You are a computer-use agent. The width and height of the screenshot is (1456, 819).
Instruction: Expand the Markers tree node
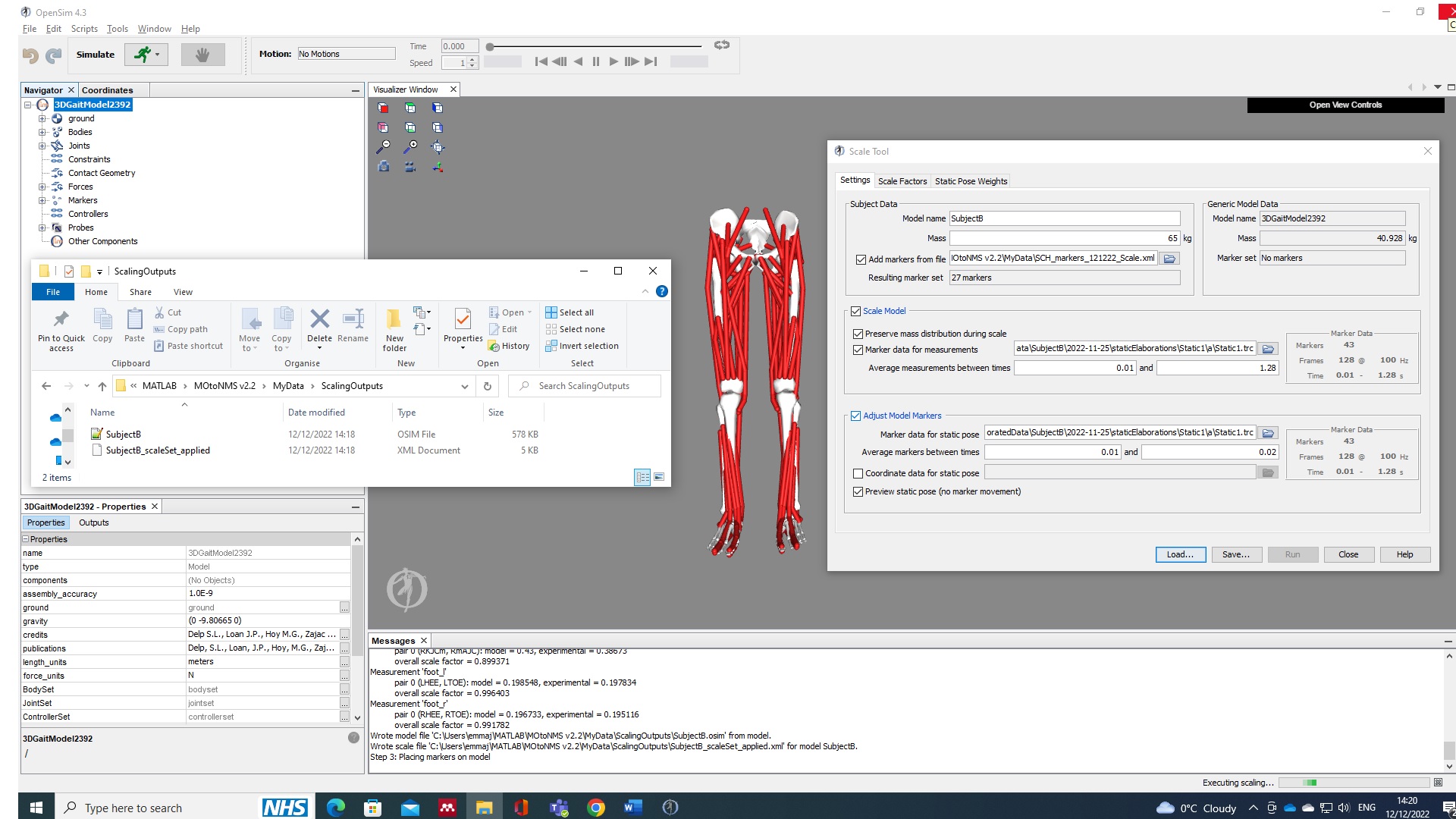pyautogui.click(x=42, y=200)
